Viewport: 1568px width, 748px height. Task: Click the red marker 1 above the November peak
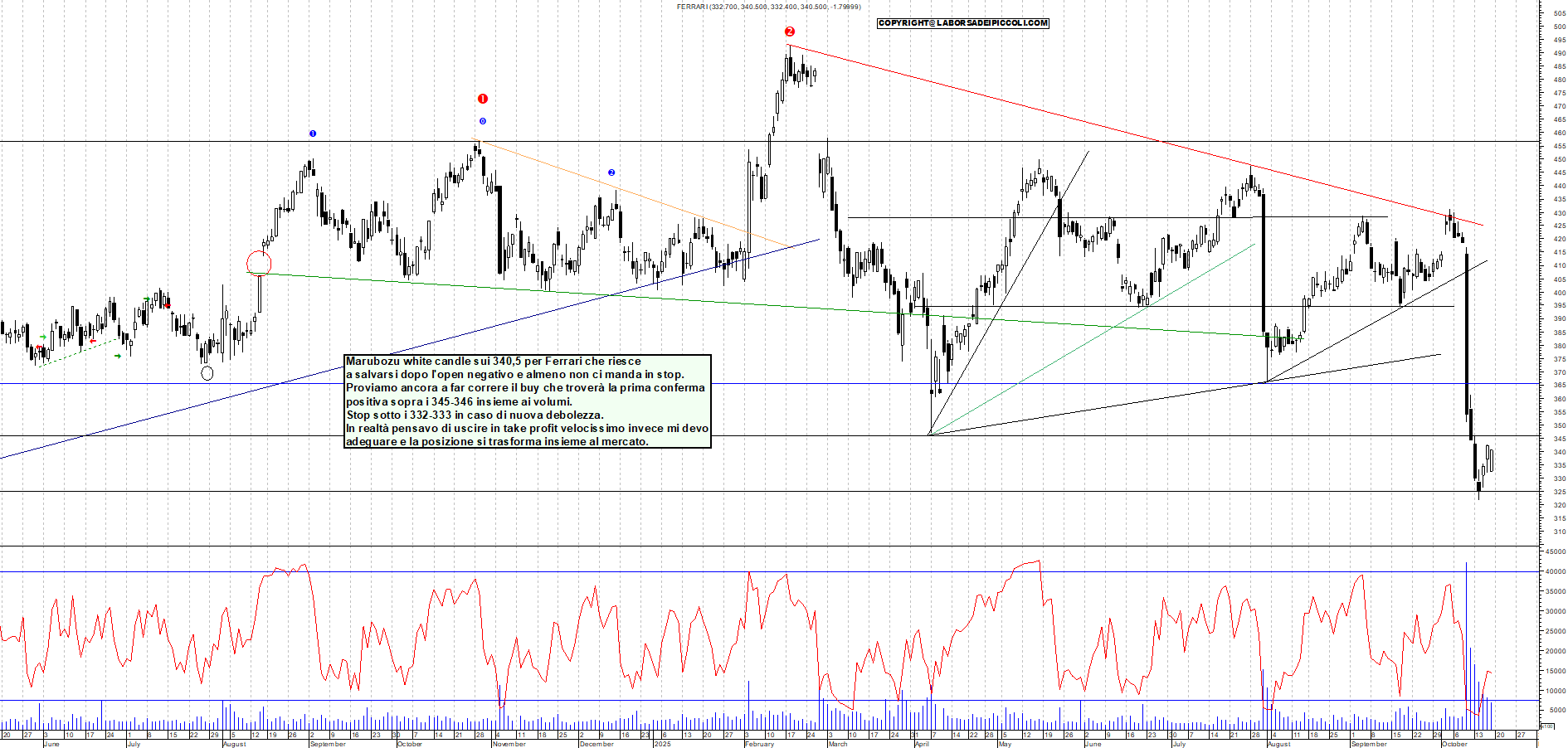(483, 99)
